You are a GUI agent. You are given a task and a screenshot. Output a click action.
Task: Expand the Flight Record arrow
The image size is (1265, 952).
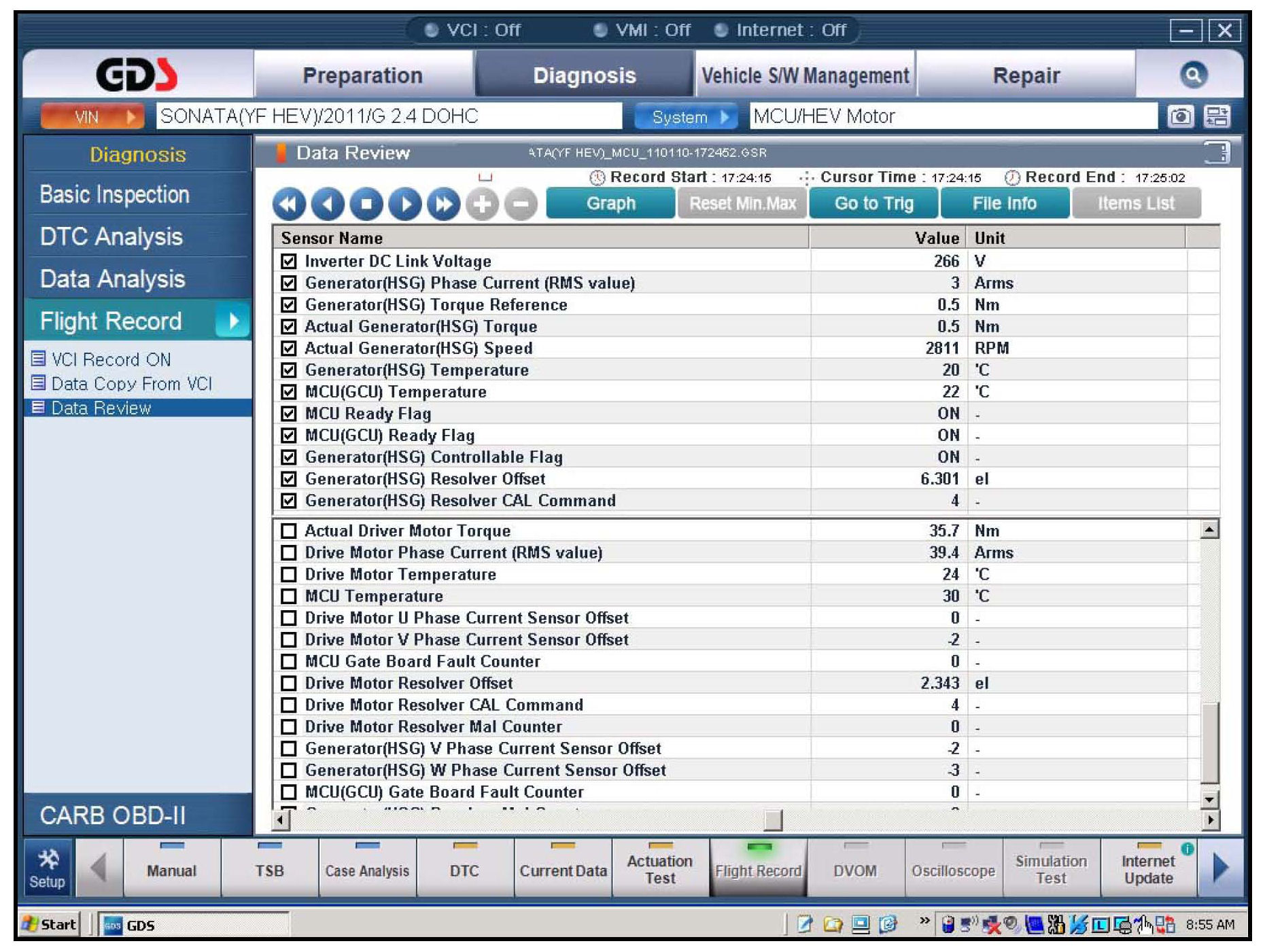point(232,321)
